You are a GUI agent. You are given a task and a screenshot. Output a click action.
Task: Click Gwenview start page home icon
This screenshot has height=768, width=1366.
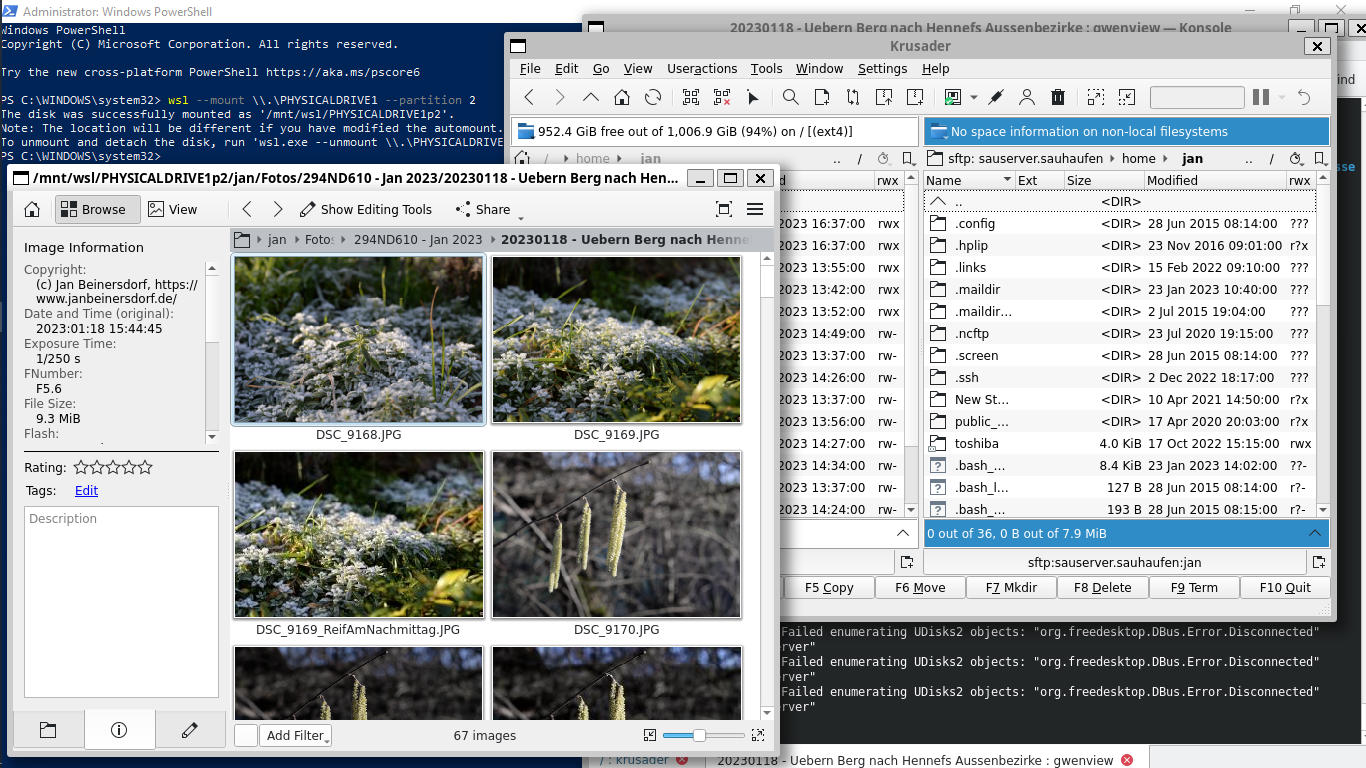(32, 209)
